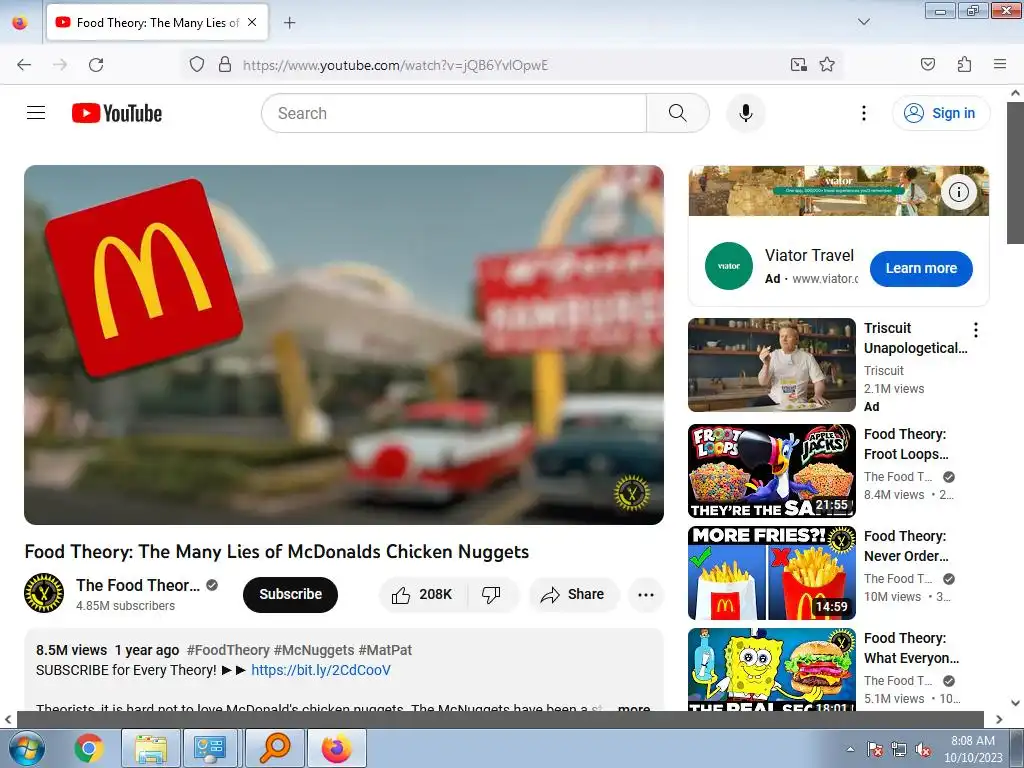Dislike the video with thumbs down

(x=491, y=594)
